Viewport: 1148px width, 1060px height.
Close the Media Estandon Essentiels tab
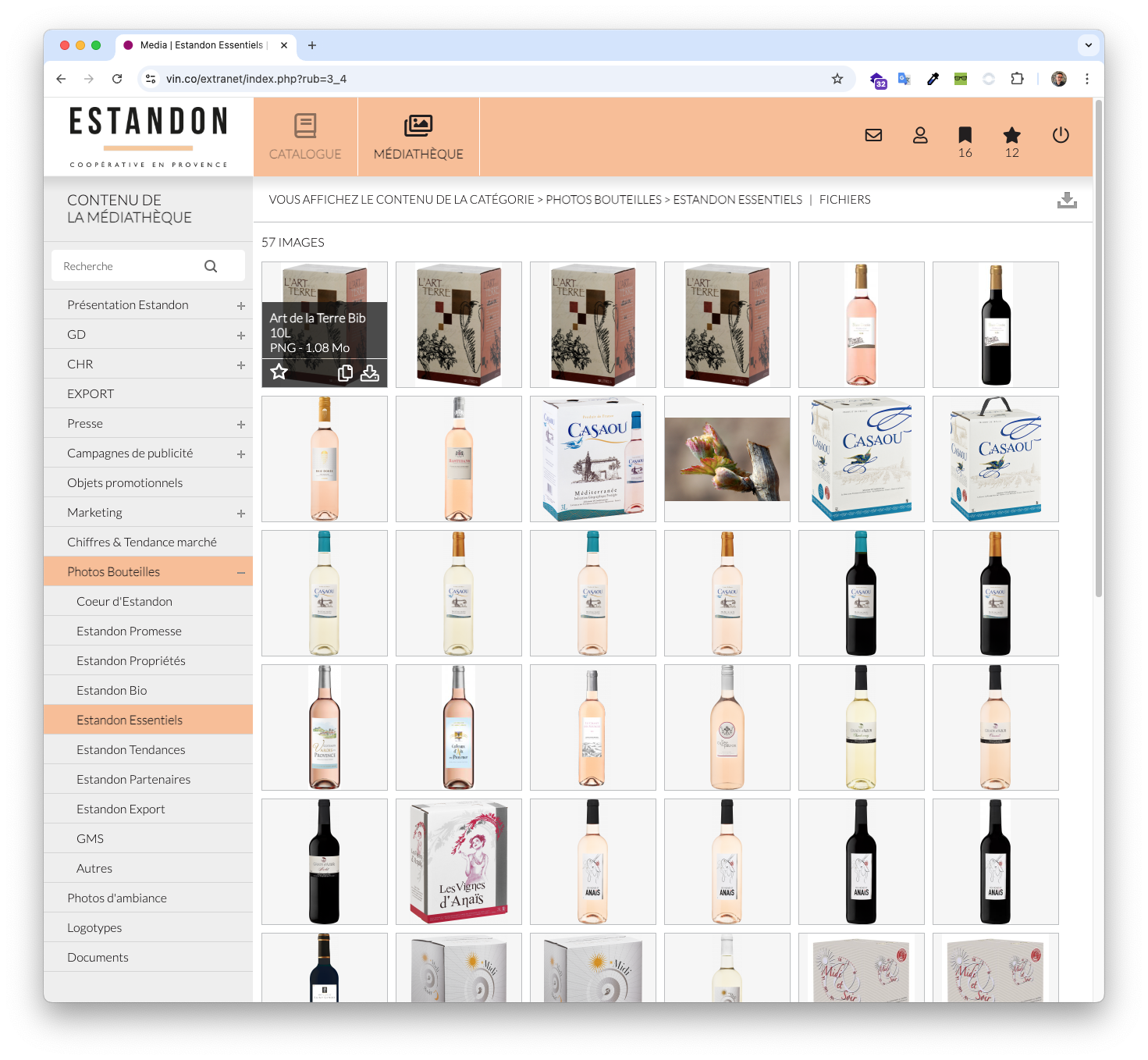point(284,45)
